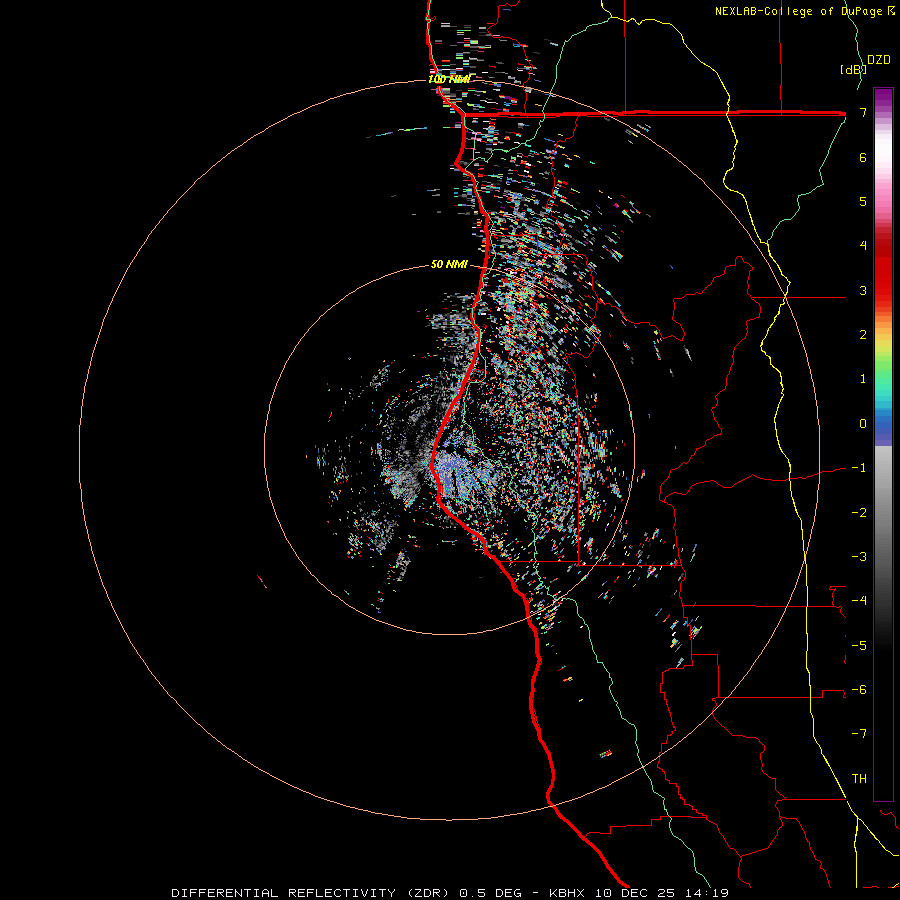The width and height of the screenshot is (900, 900).
Task: Click the -1 value on the color scale
Action: click(x=859, y=468)
